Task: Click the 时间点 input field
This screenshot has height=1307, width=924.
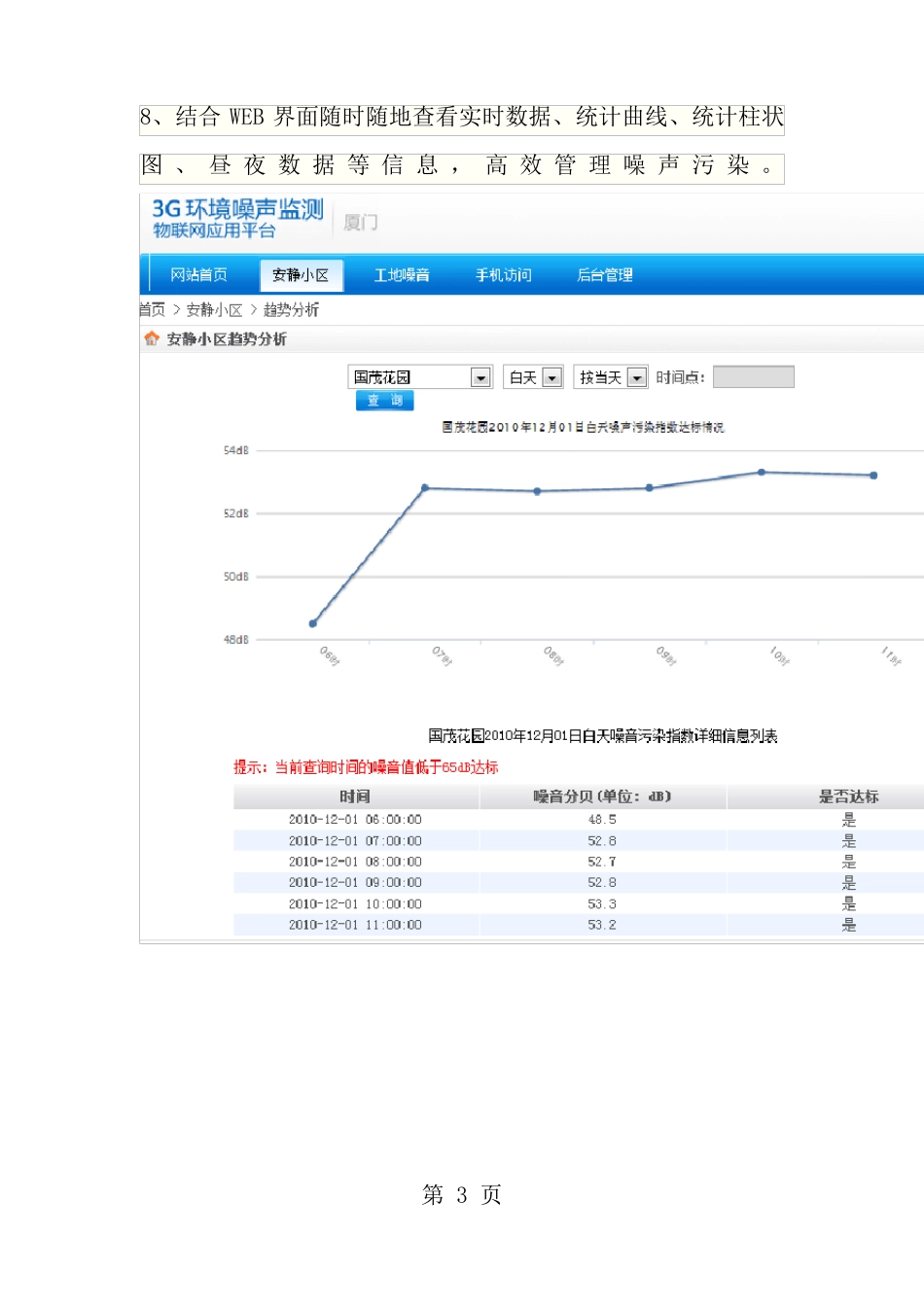Action: 754,377
